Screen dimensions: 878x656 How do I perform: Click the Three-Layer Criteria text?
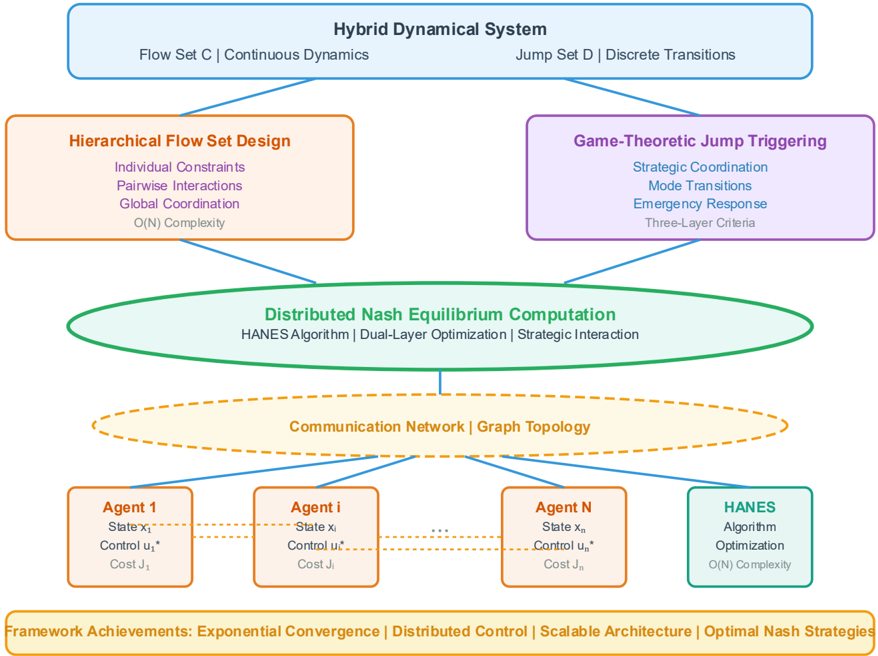click(x=700, y=222)
